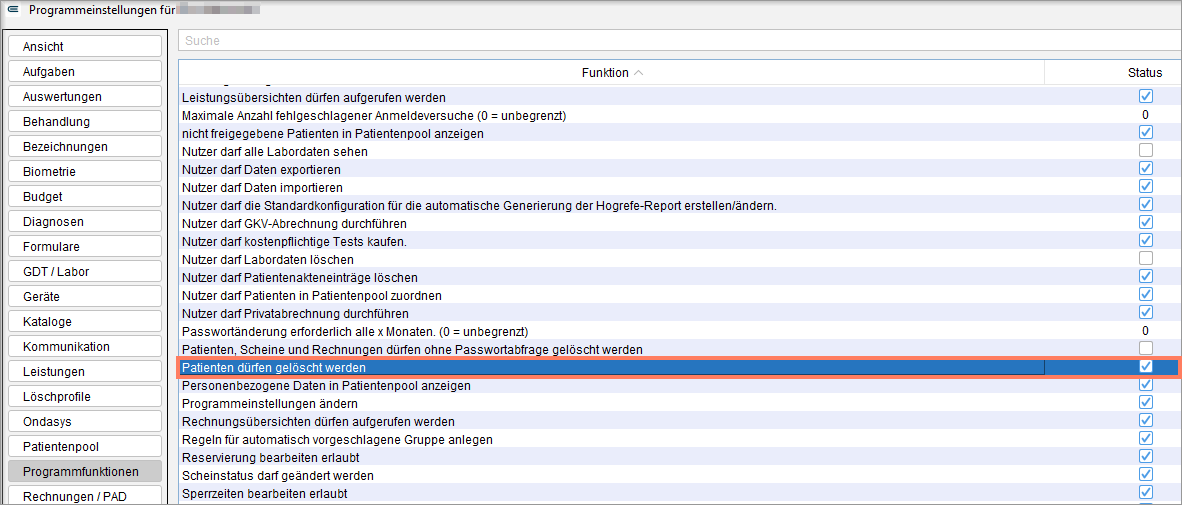Click the value of Maximale Anzahl fehlgeschlagener Anmeldeversuche

pos(1145,115)
